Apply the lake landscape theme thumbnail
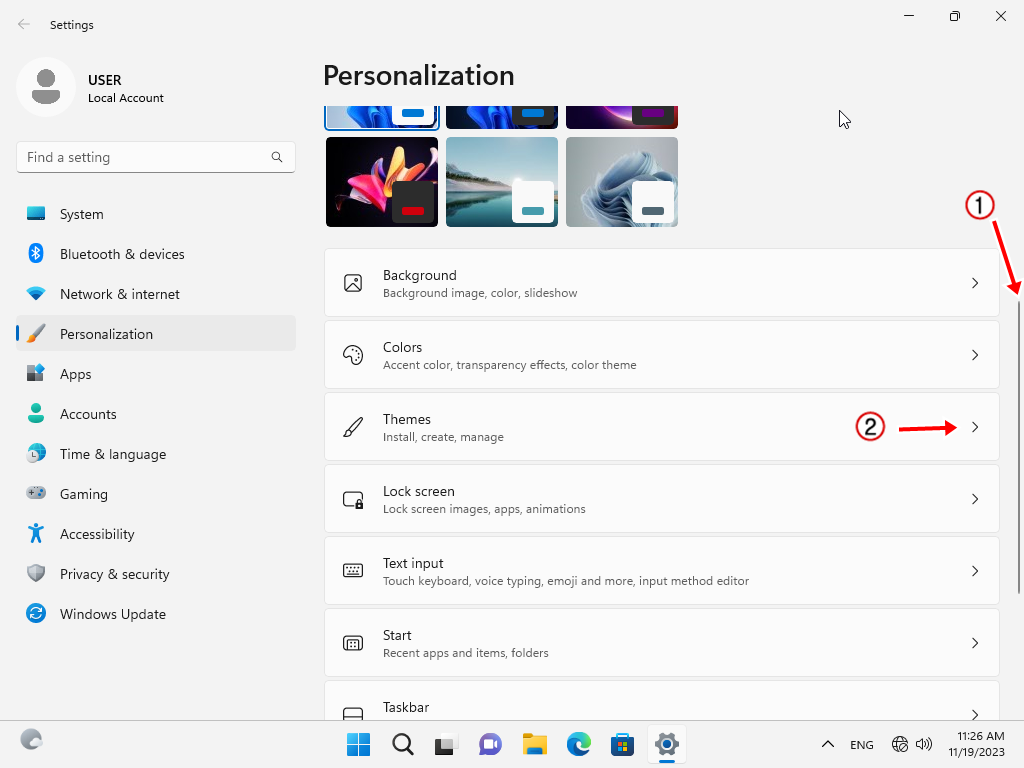 point(501,182)
